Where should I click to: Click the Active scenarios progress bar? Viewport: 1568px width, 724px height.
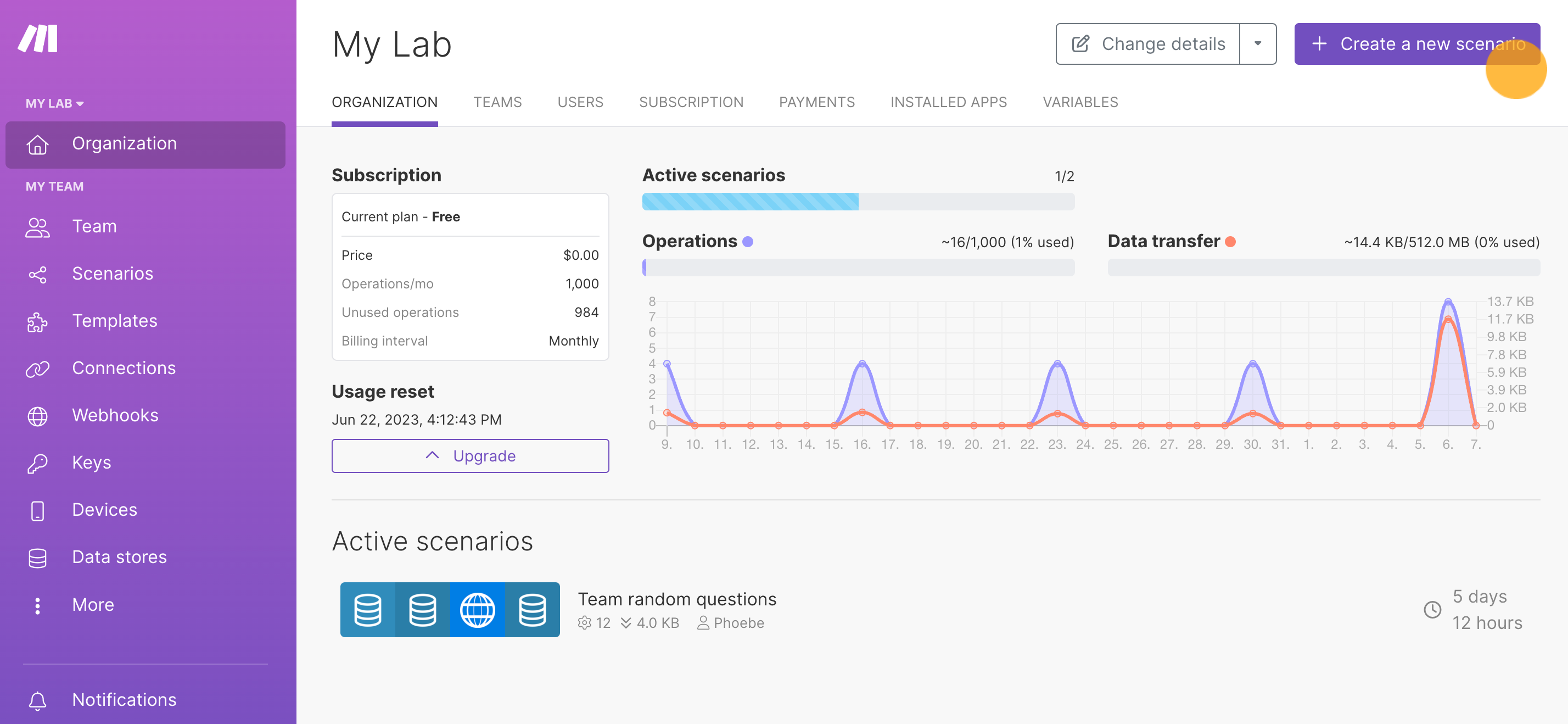(858, 202)
